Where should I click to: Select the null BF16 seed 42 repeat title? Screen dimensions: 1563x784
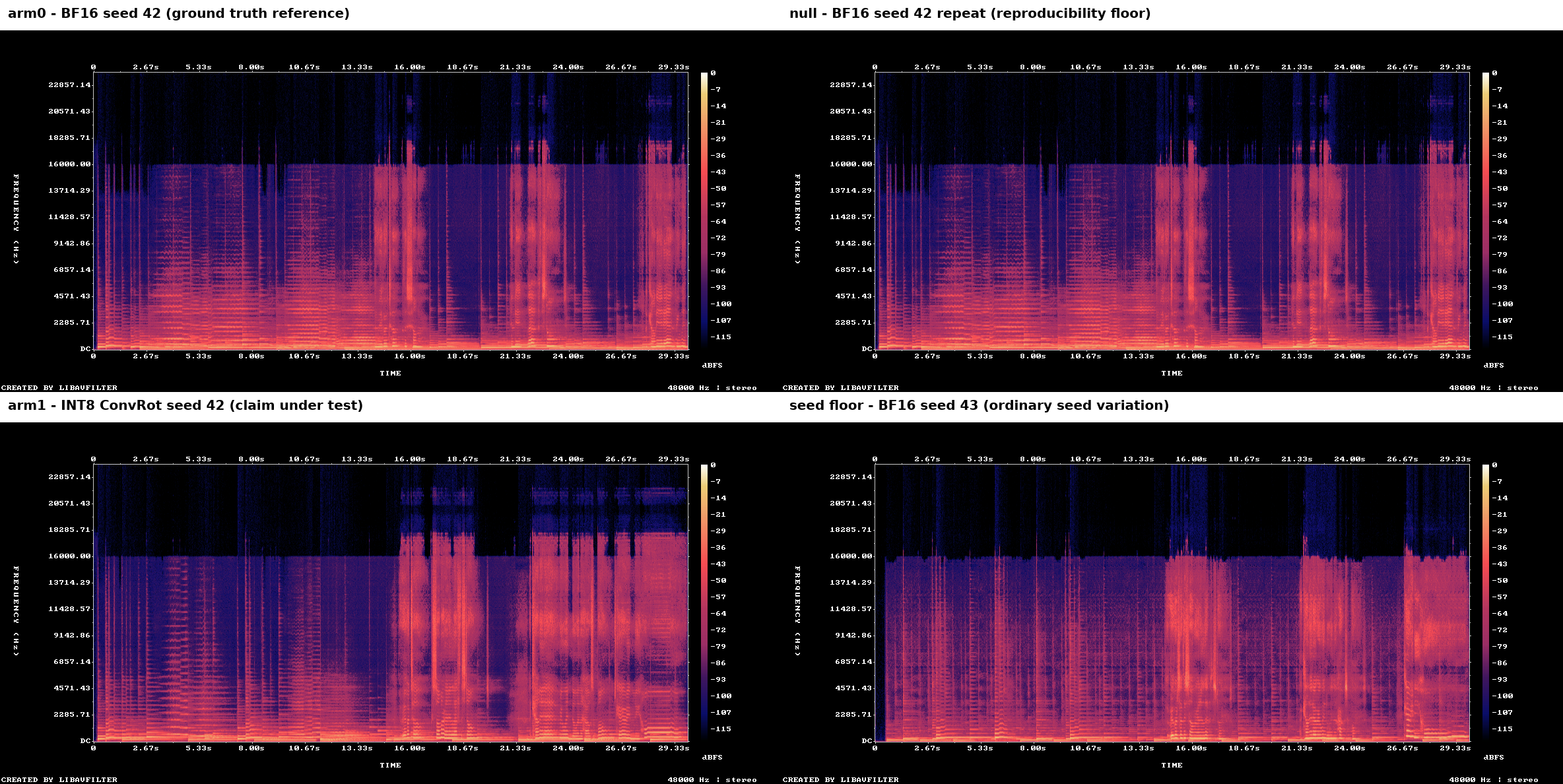click(x=970, y=13)
